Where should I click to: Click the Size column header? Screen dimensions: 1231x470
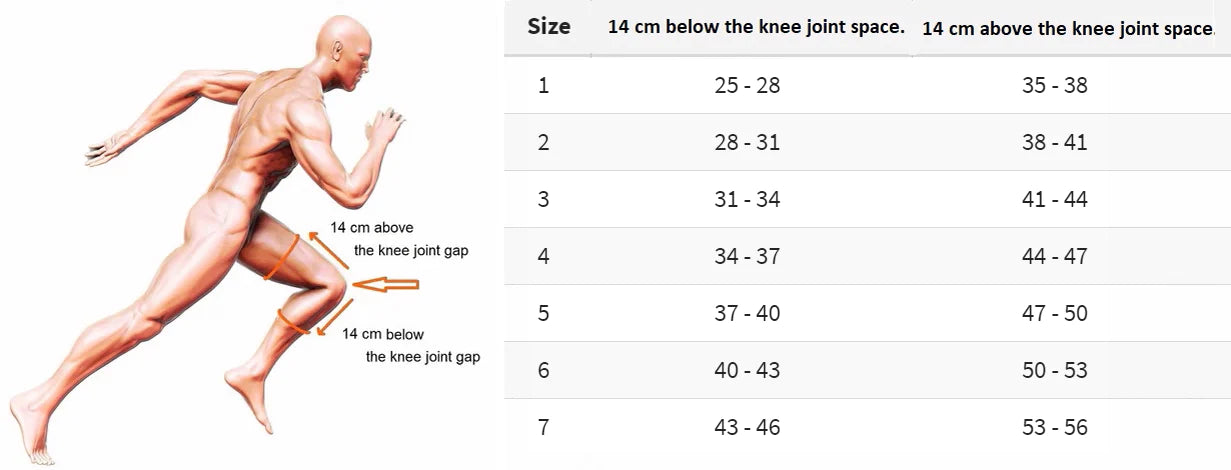tap(548, 27)
